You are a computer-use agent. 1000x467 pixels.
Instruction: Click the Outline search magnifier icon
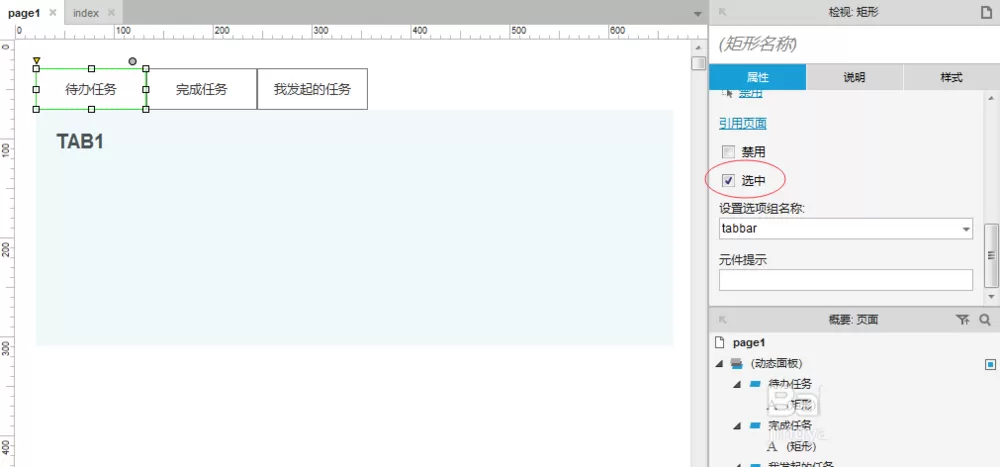point(985,320)
